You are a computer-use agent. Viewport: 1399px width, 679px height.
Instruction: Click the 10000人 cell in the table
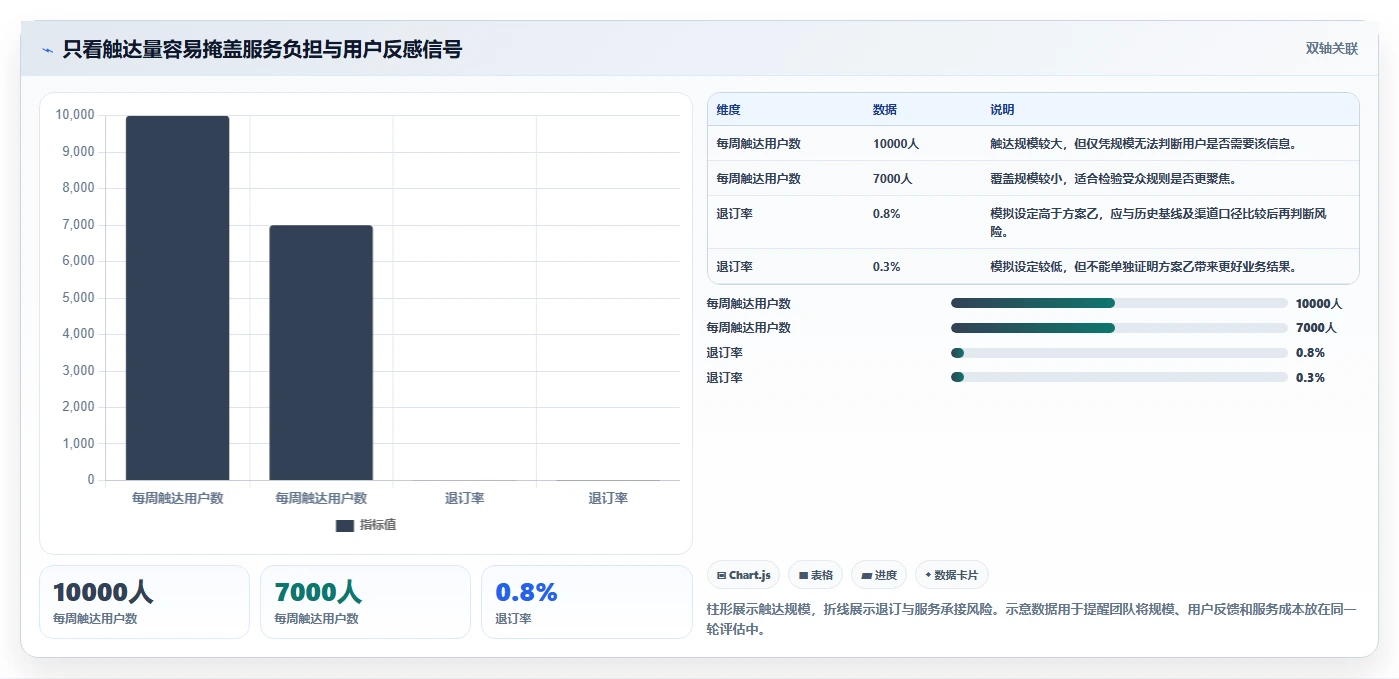[896, 144]
